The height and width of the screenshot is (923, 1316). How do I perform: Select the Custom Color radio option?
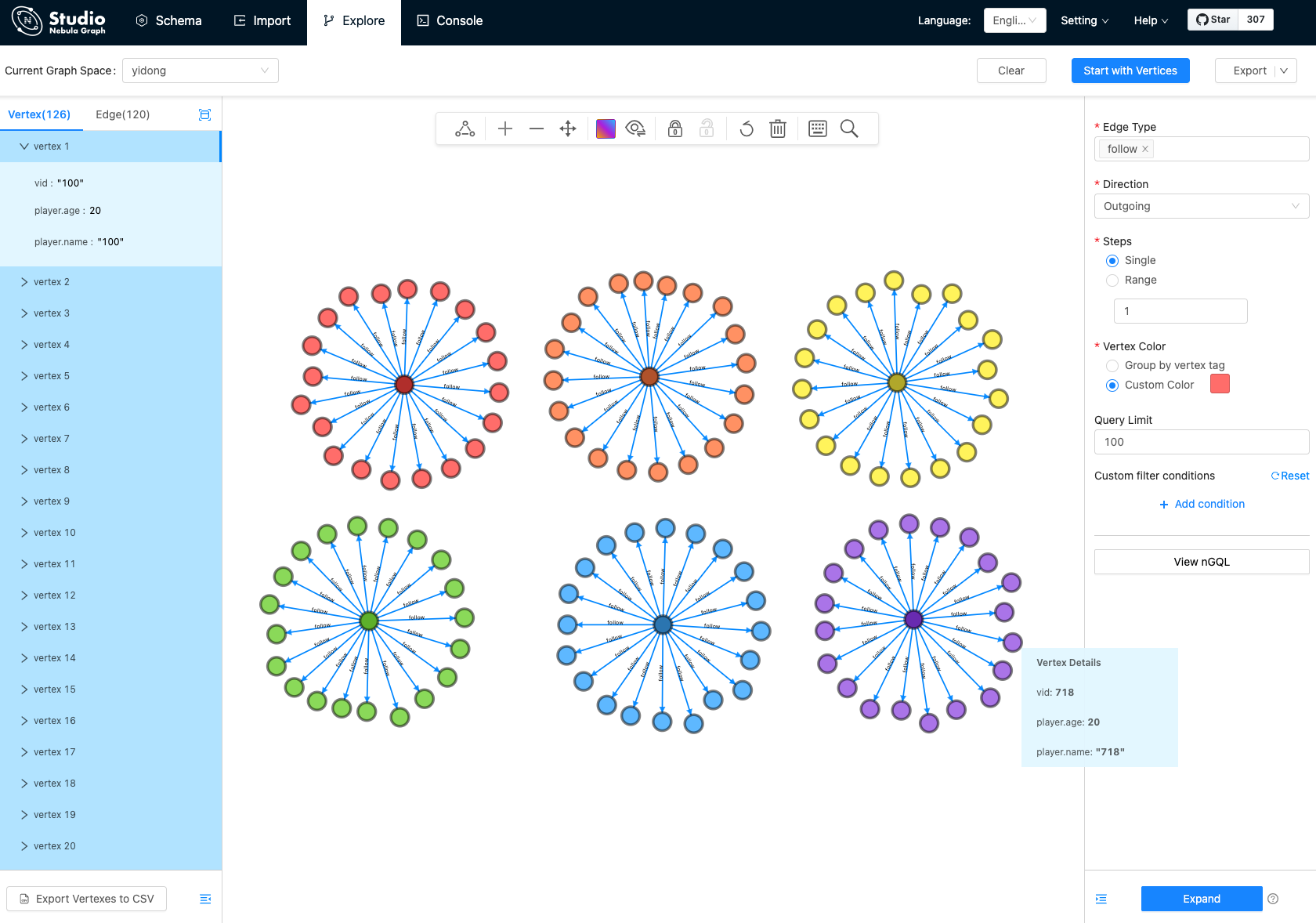[x=1112, y=385]
